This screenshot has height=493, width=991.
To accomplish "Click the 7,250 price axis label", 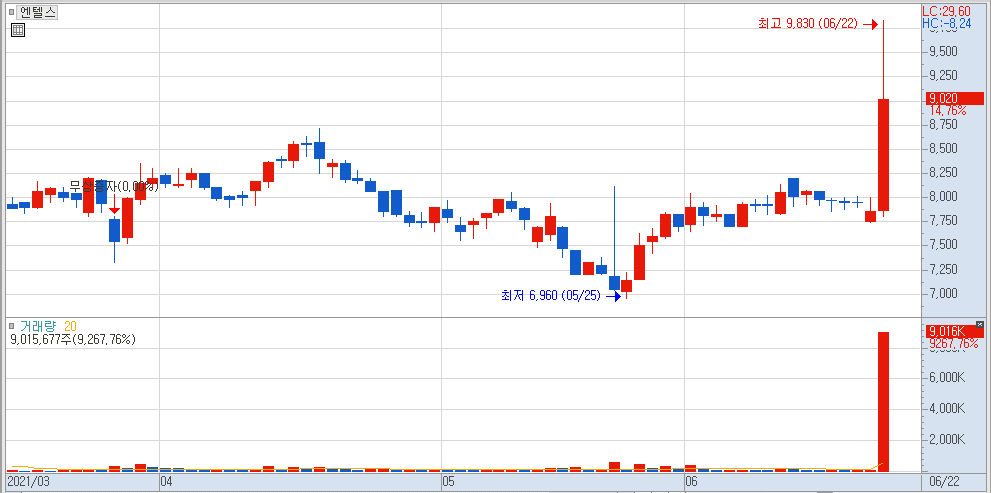I will 944,270.
